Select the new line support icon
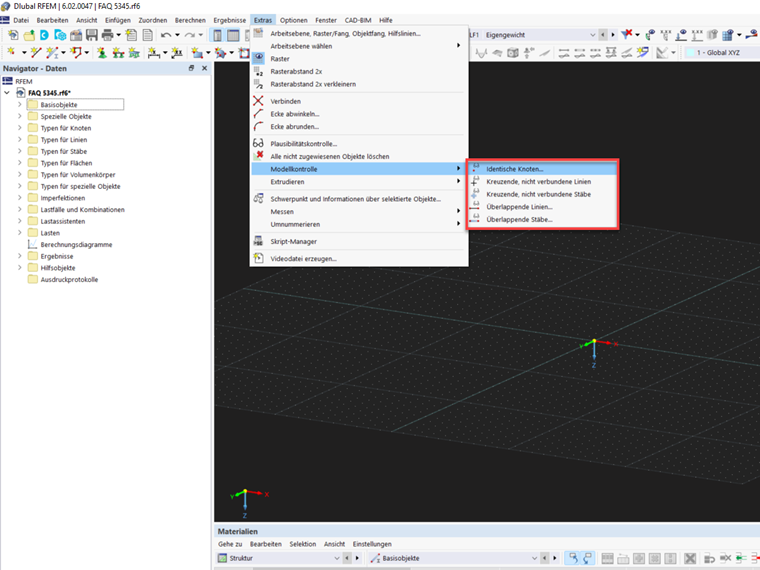The image size is (760, 570). point(118,52)
